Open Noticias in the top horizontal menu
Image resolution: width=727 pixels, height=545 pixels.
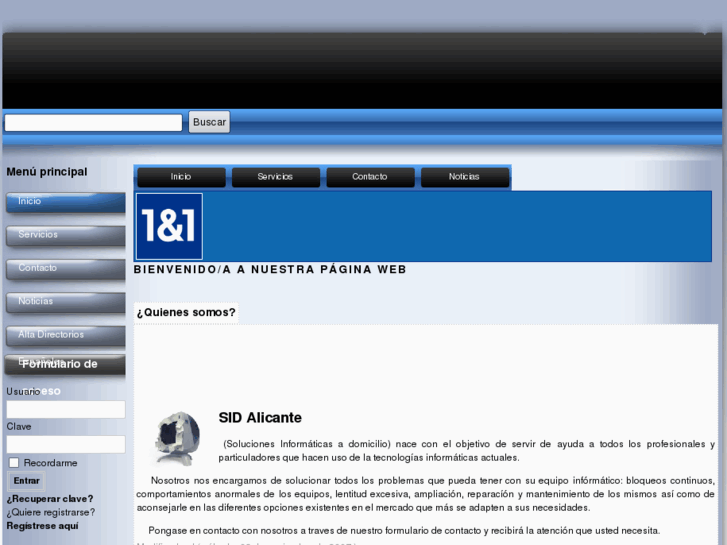pos(465,177)
